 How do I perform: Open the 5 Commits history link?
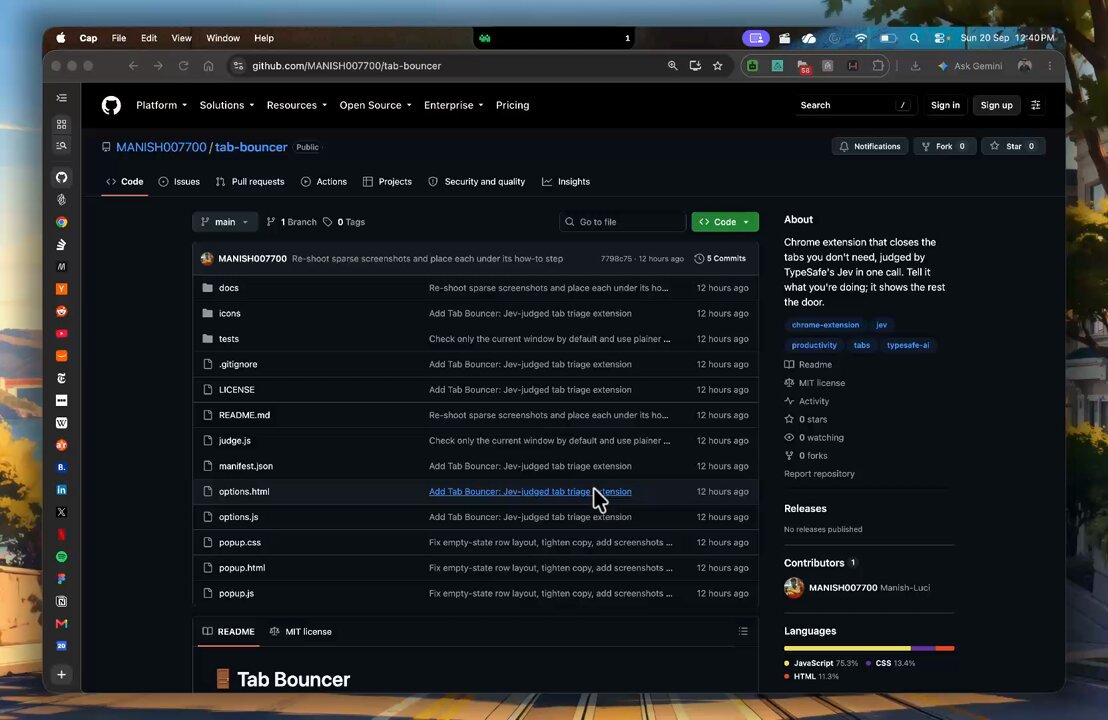[720, 259]
